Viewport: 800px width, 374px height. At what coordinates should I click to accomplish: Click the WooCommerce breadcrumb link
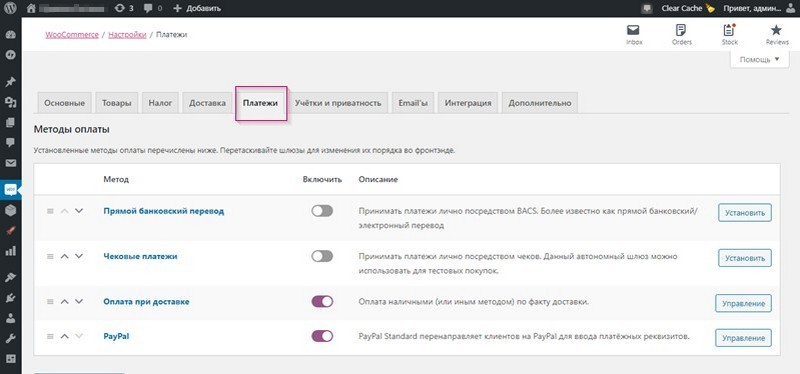point(72,35)
